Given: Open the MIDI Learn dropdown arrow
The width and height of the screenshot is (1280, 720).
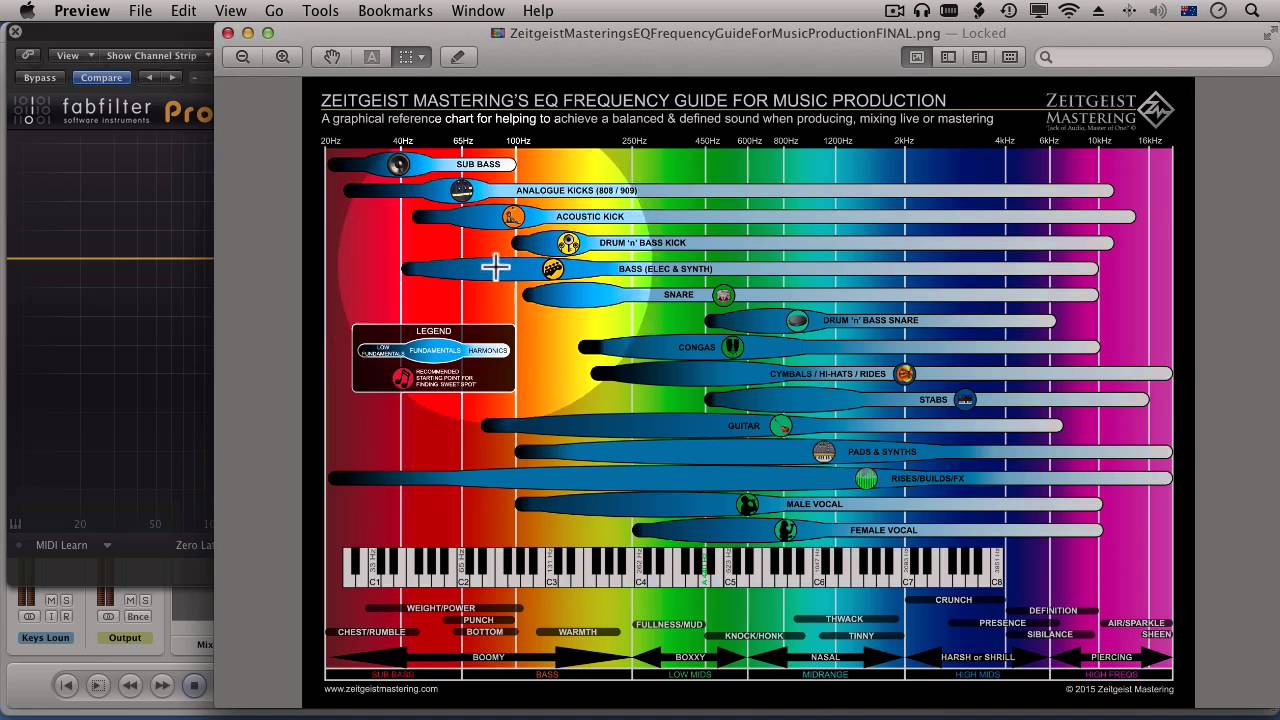Looking at the screenshot, I should (107, 545).
